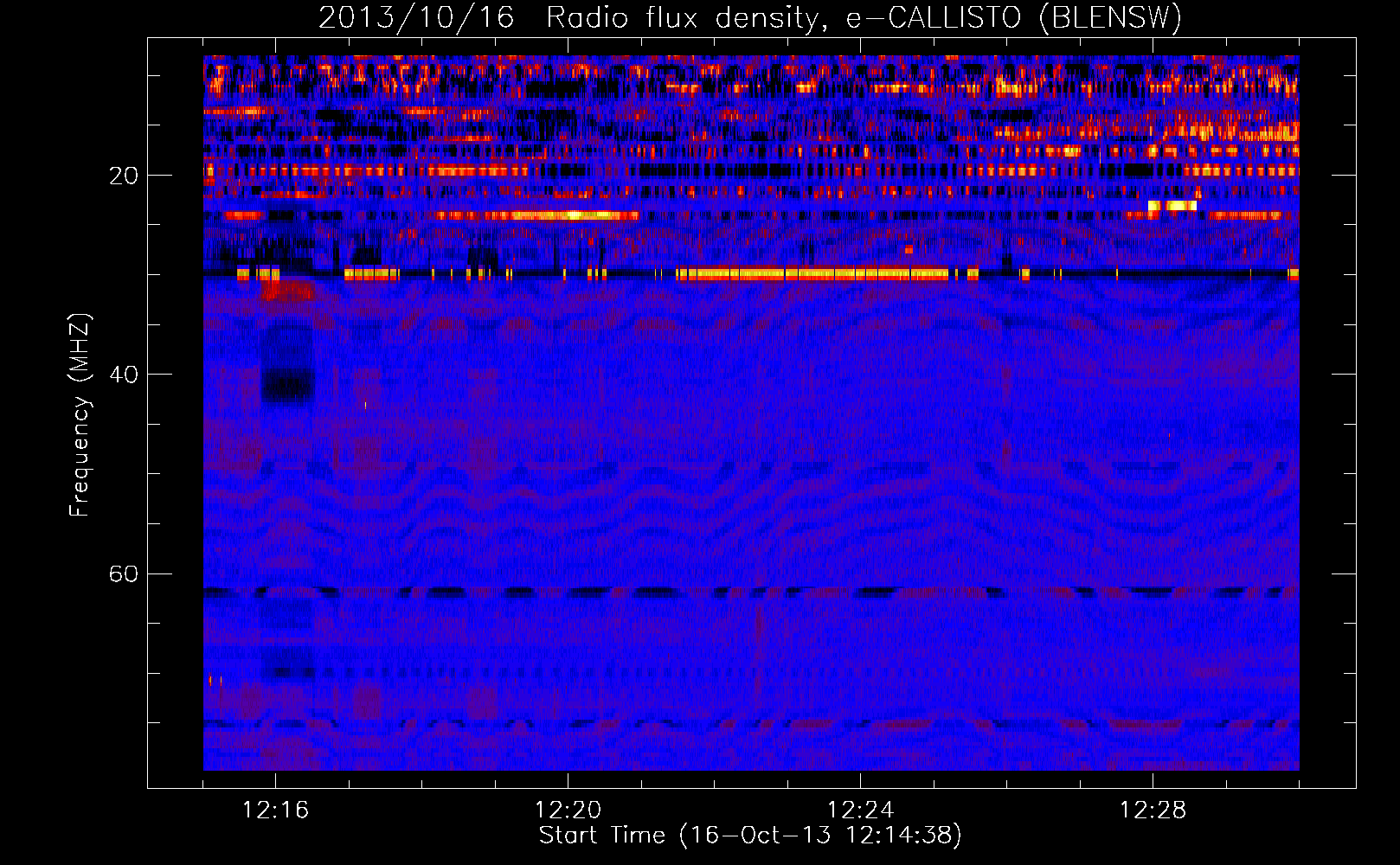1400x865 pixels.
Task: Click the 40 MHz frequency tick label
Action: coord(123,375)
